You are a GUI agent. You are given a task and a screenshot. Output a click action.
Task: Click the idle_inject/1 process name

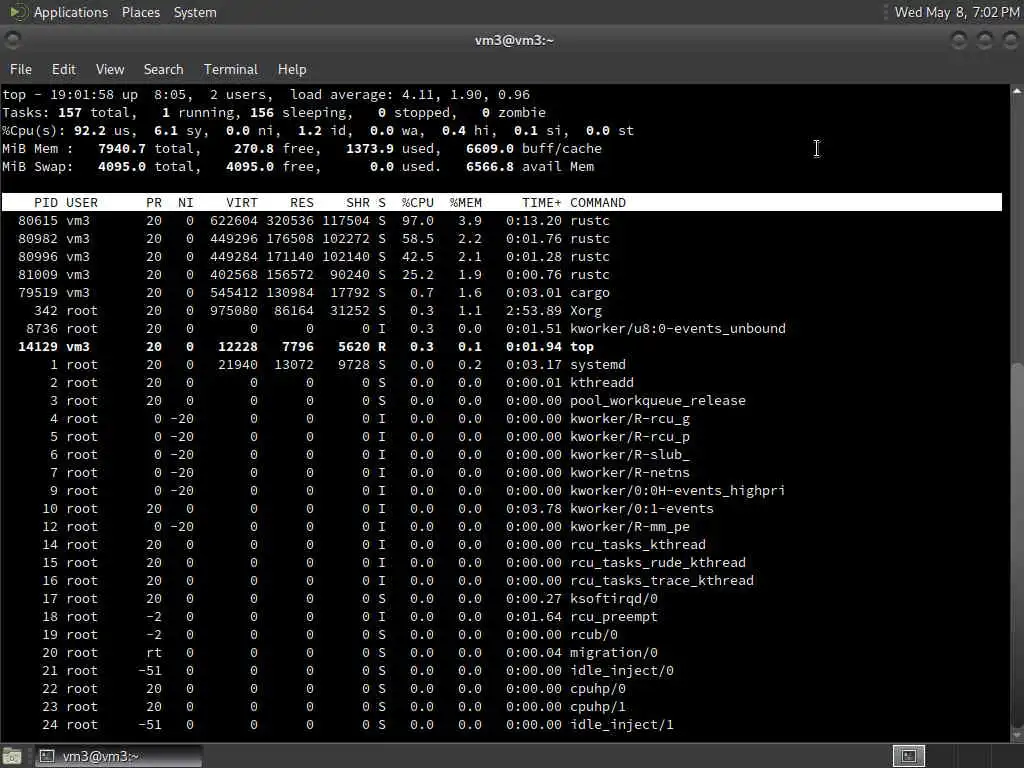click(622, 724)
